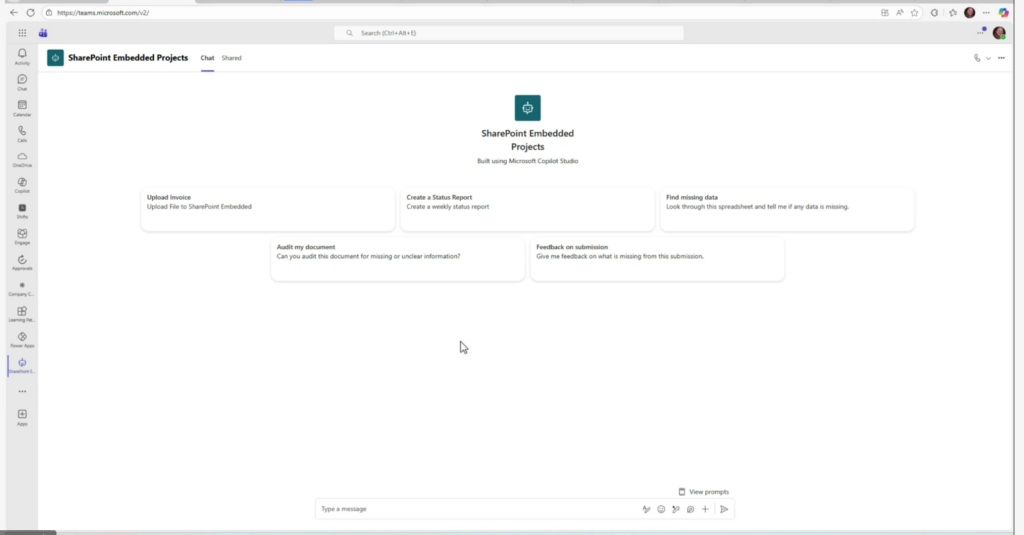Click the SharePoint Embedded Projects bot logo
This screenshot has width=1024, height=535.
pyautogui.click(x=528, y=108)
